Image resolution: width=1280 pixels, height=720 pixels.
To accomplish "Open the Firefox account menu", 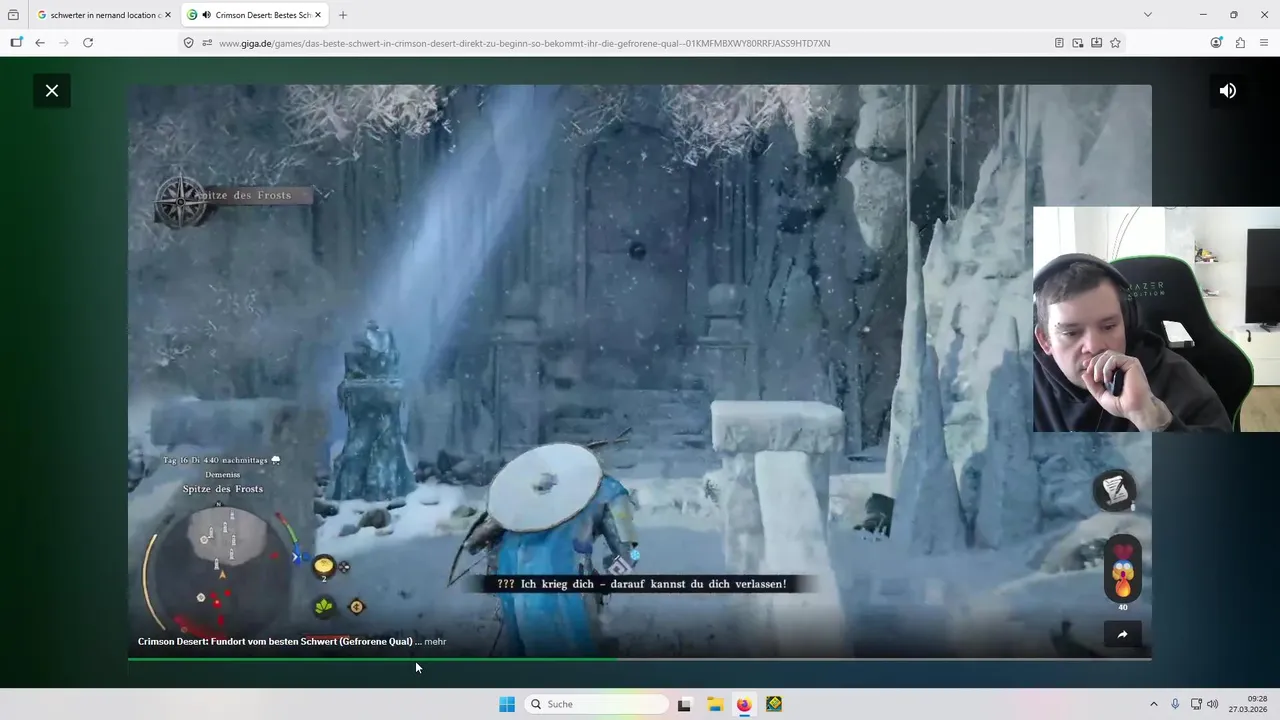I will 1216,43.
